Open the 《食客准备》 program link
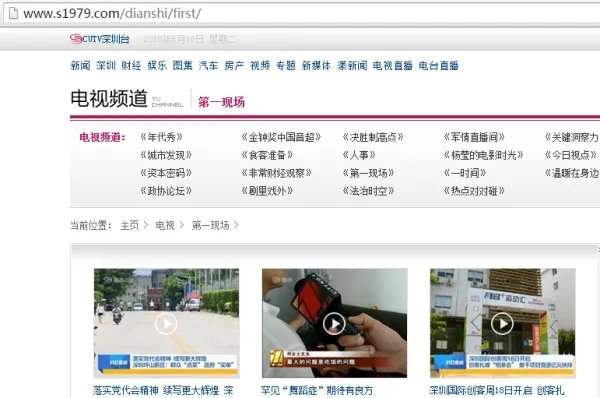The height and width of the screenshot is (398, 600). (x=267, y=155)
